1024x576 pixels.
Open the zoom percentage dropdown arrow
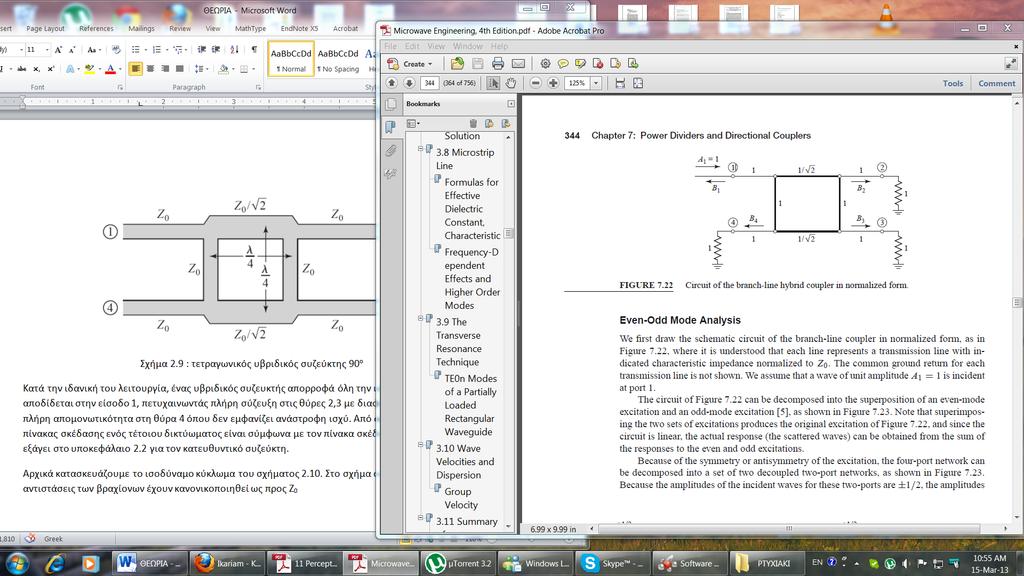point(596,83)
